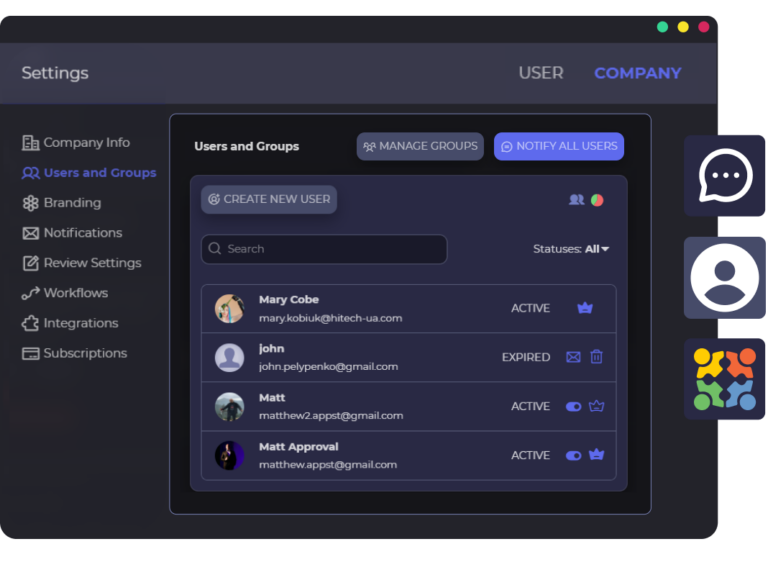Click Mary Cobe's avatar

(x=229, y=309)
